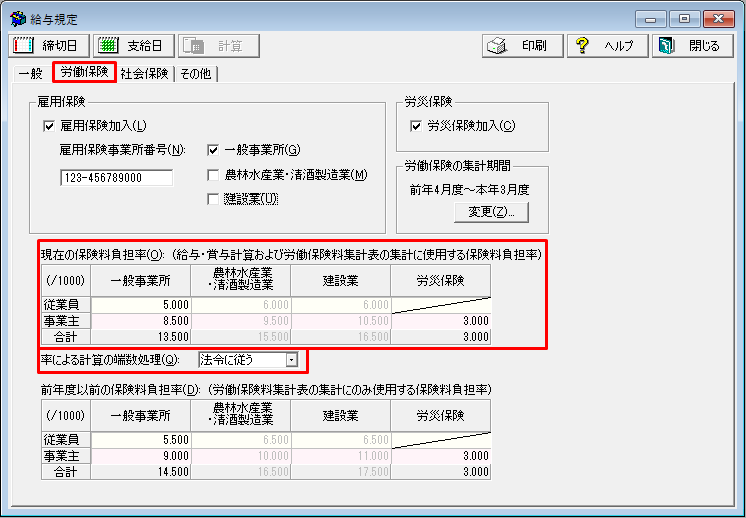Enable the 農林水産業・清酒製造業 checkbox
The width and height of the screenshot is (746, 518).
tap(213, 175)
